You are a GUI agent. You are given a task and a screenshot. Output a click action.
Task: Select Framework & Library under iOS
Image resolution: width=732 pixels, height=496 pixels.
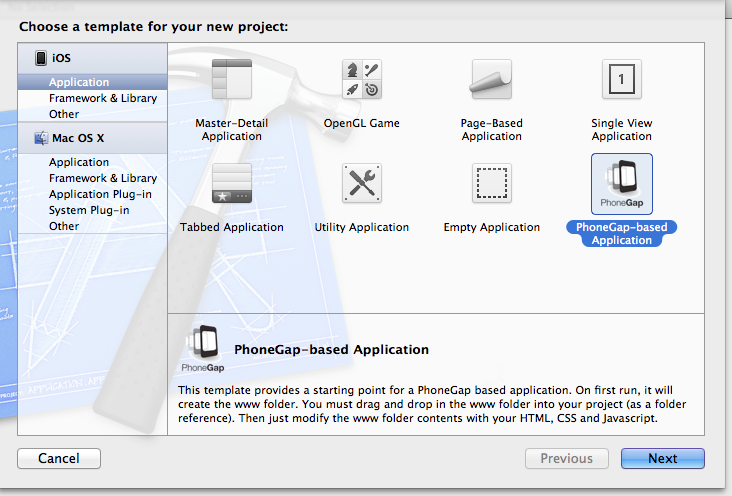92,98
